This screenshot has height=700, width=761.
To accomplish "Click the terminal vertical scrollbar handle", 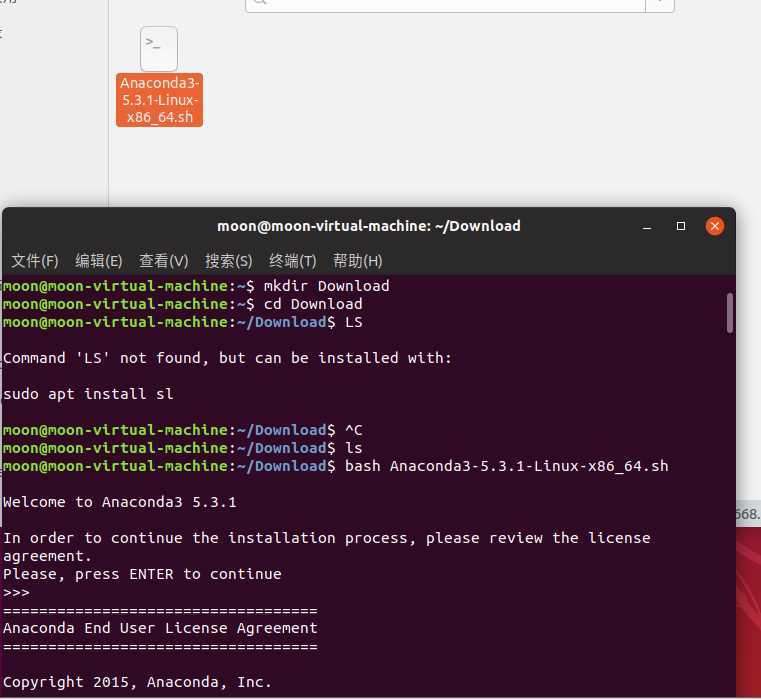I will coord(729,313).
